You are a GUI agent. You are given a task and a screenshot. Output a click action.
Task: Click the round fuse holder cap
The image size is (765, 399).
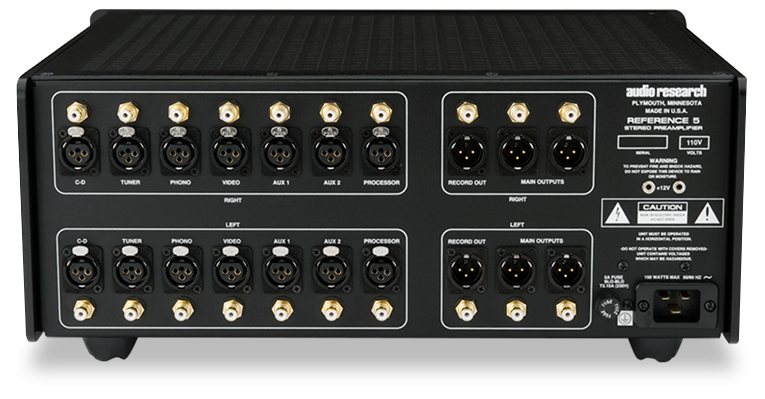608,308
